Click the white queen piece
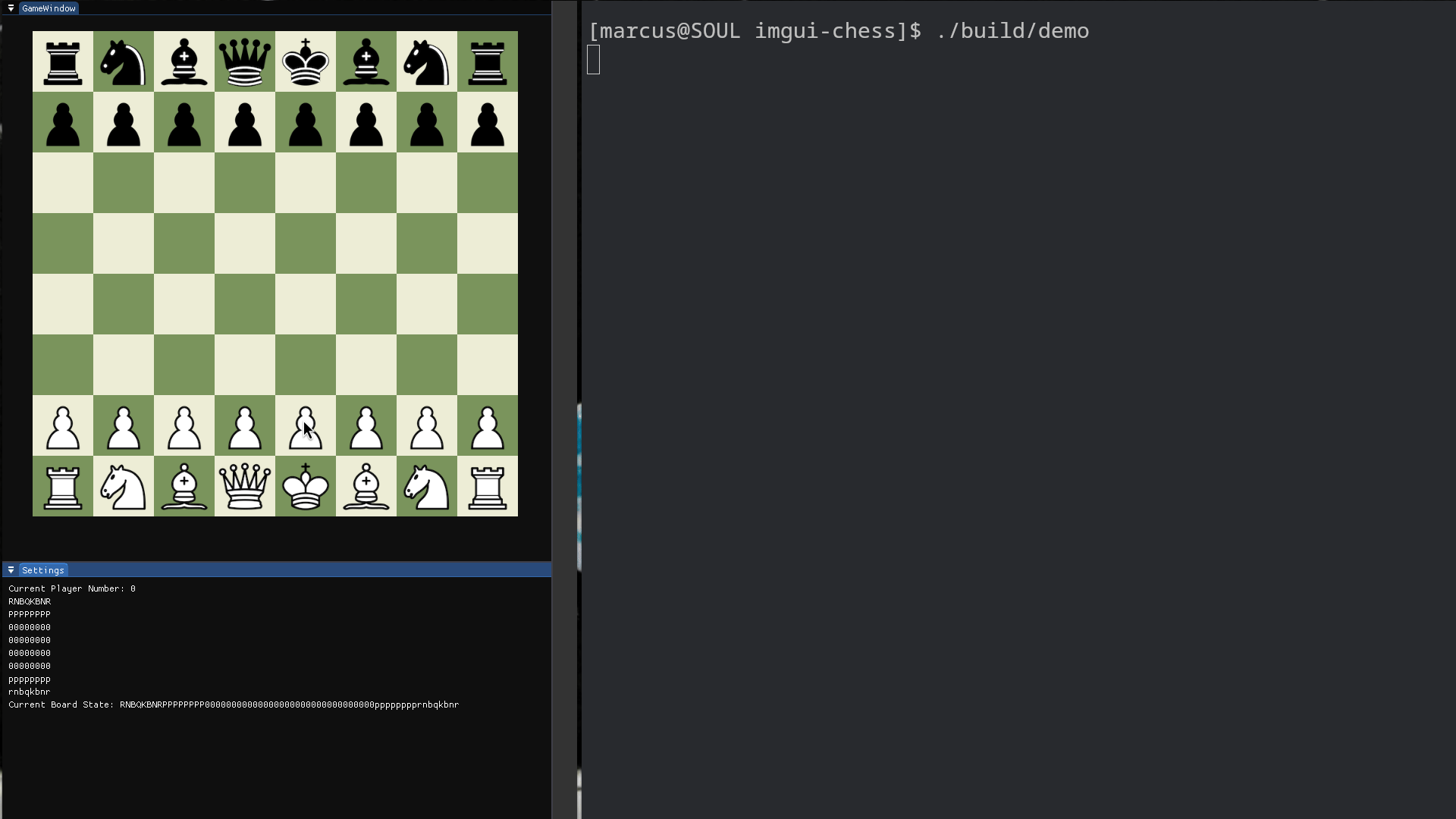1456x819 pixels. 245,486
